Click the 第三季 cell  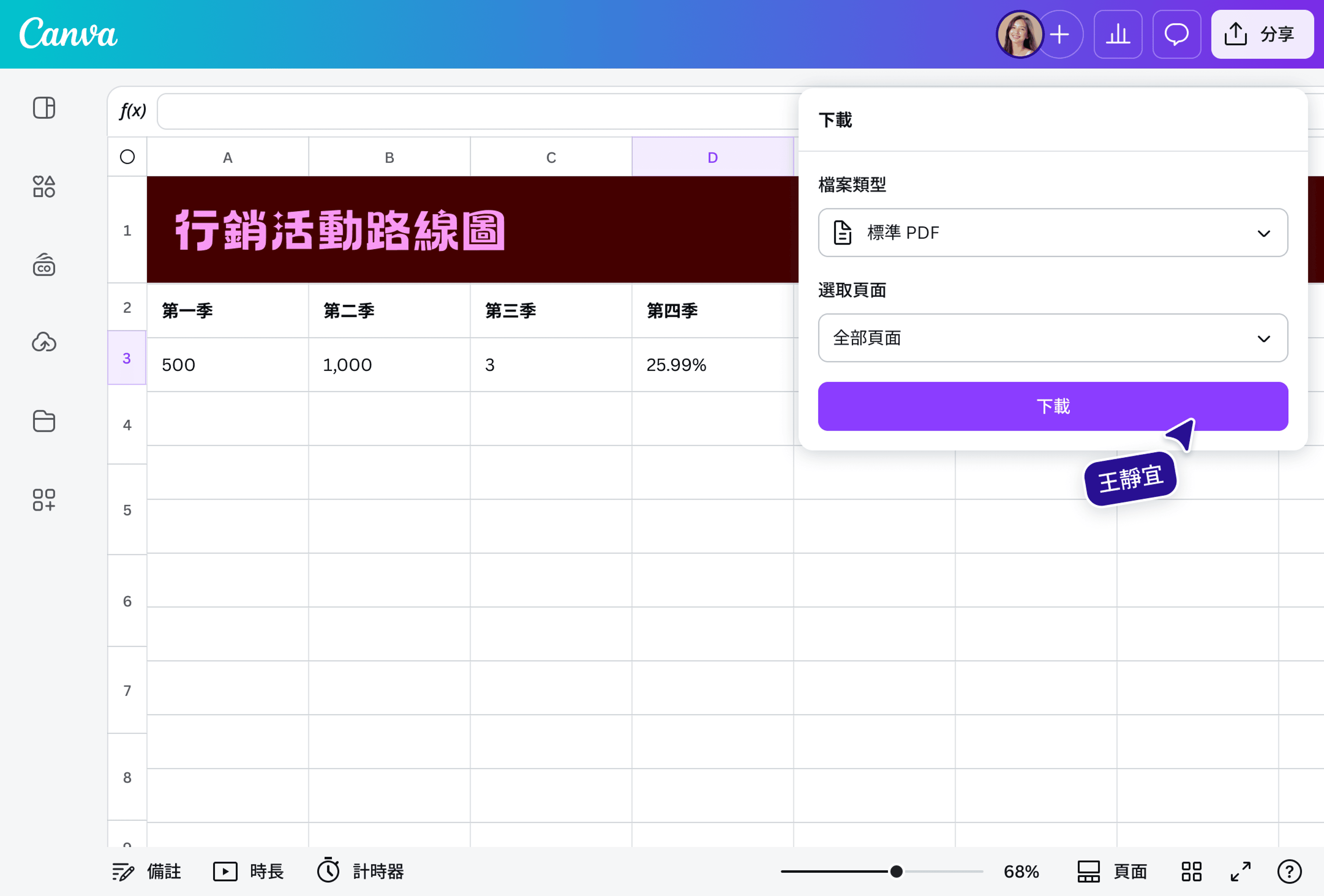click(x=551, y=310)
